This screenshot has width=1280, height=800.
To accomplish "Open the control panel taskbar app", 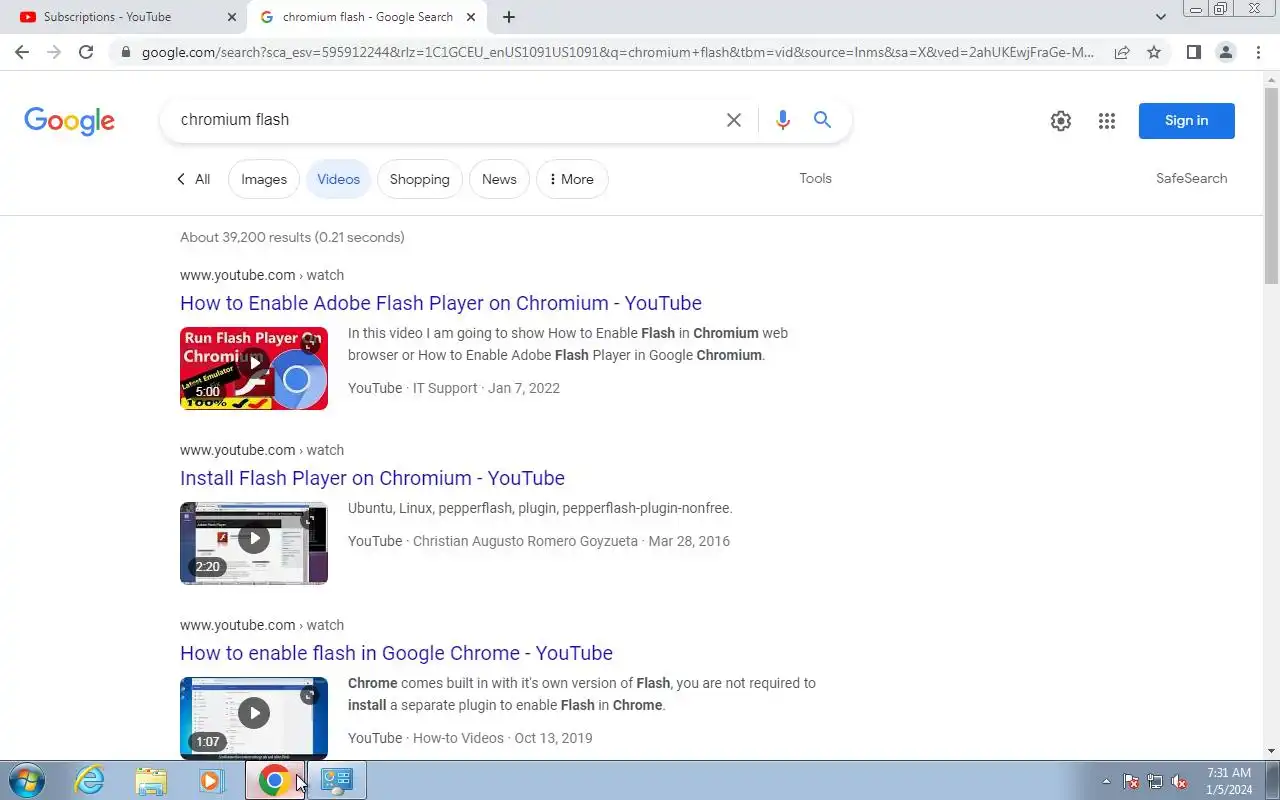I will click(x=336, y=781).
